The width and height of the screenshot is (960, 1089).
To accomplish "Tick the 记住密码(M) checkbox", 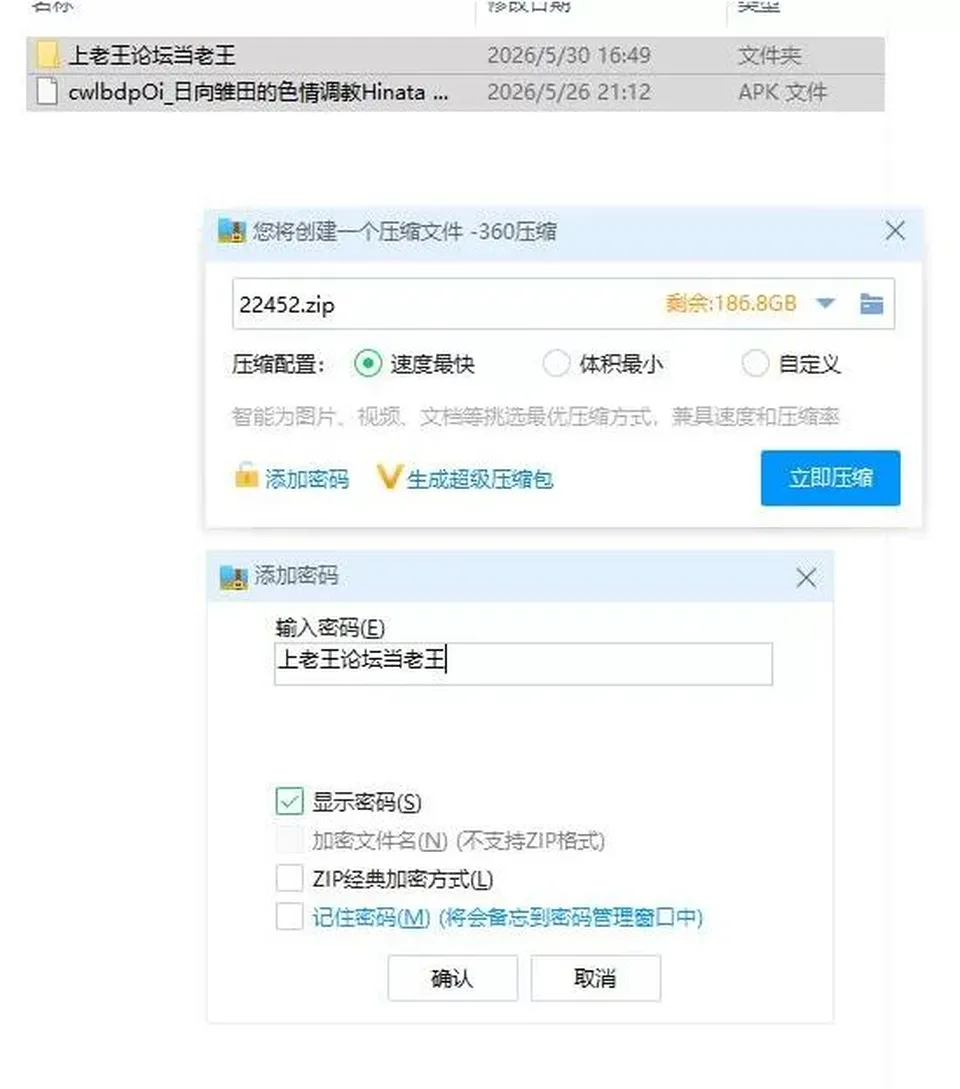I will coord(290,916).
